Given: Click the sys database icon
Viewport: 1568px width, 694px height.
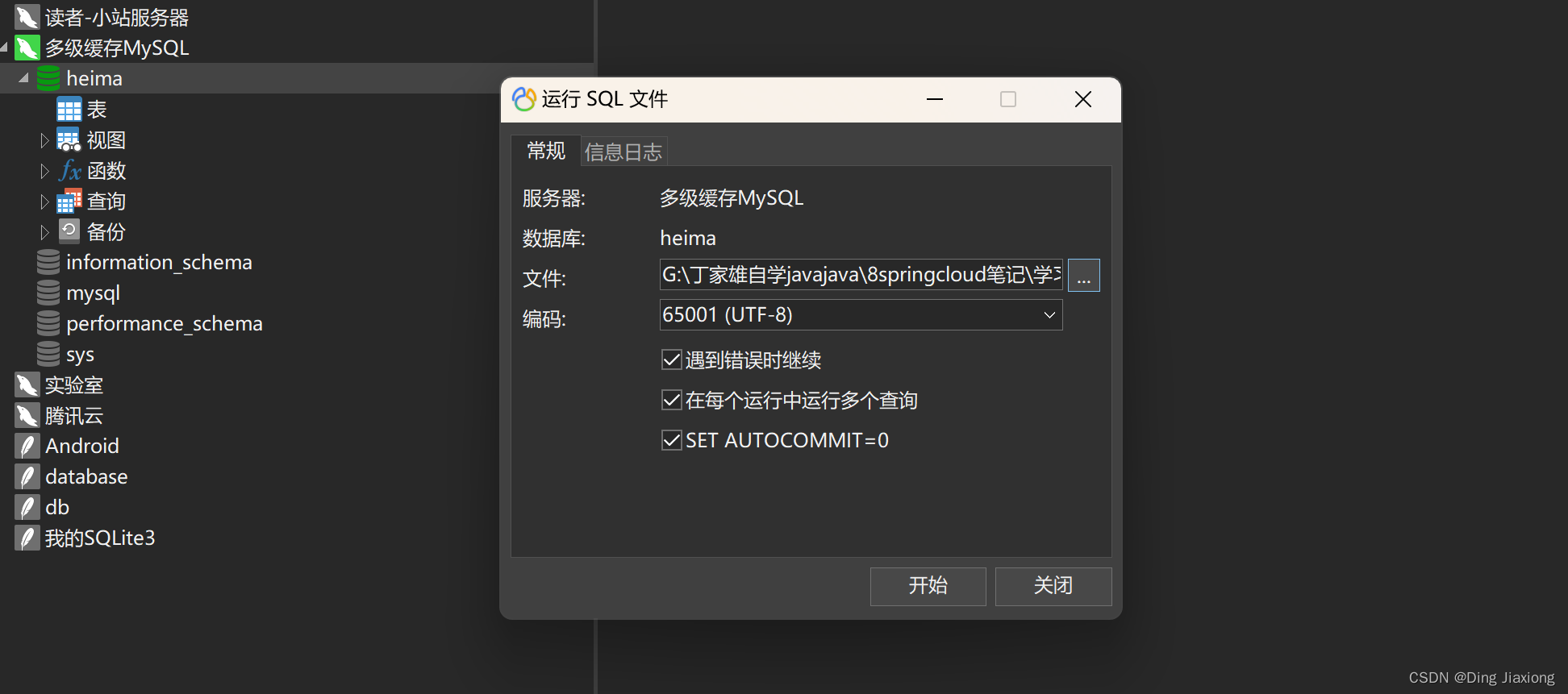Looking at the screenshot, I should pos(48,354).
